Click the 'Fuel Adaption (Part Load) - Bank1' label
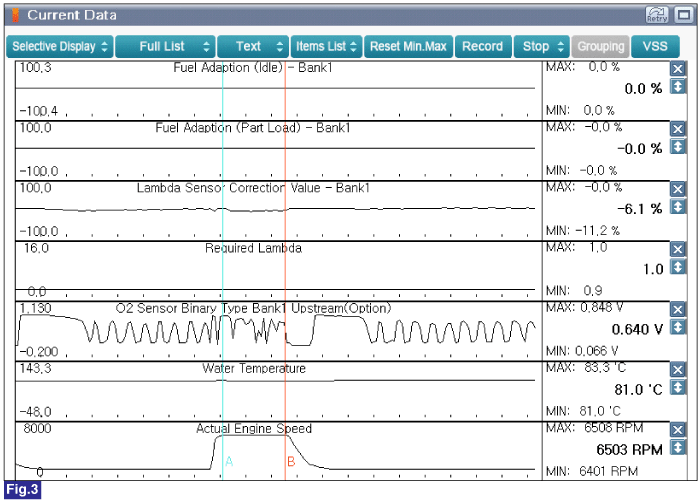This screenshot has height=502, width=700. pos(253,128)
